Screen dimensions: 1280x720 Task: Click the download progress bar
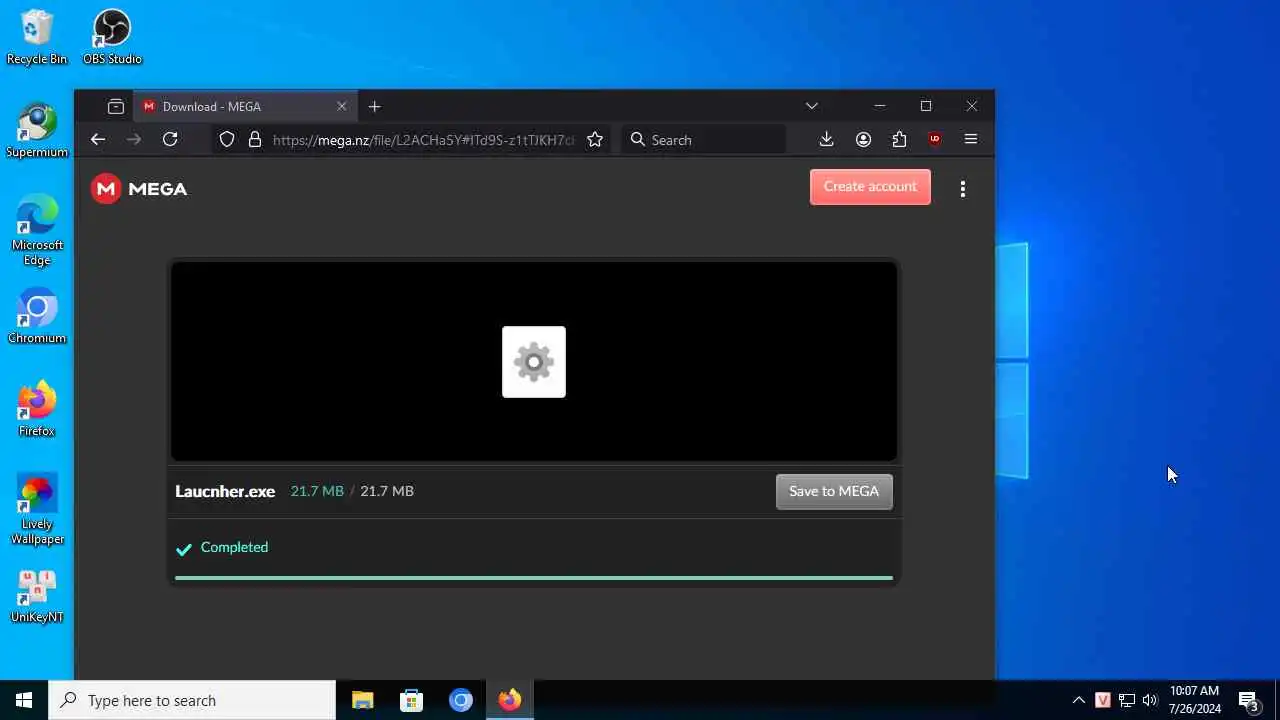tap(534, 577)
